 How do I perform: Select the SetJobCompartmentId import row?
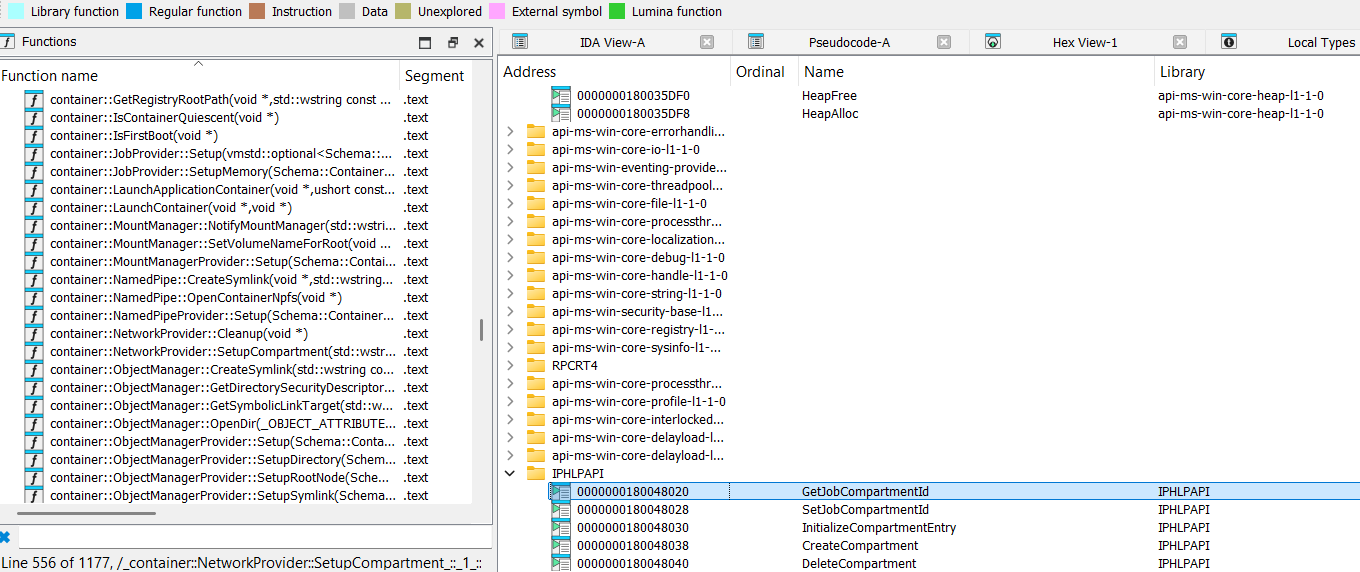[x=865, y=510]
